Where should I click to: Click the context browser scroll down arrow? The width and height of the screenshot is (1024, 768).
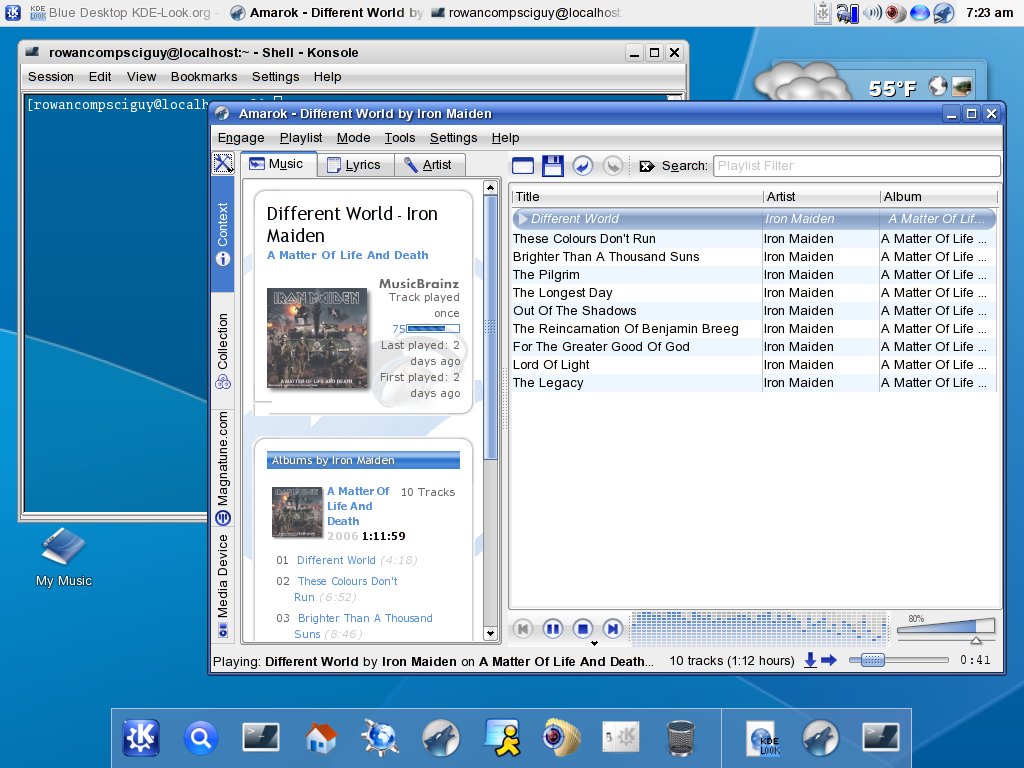(490, 633)
